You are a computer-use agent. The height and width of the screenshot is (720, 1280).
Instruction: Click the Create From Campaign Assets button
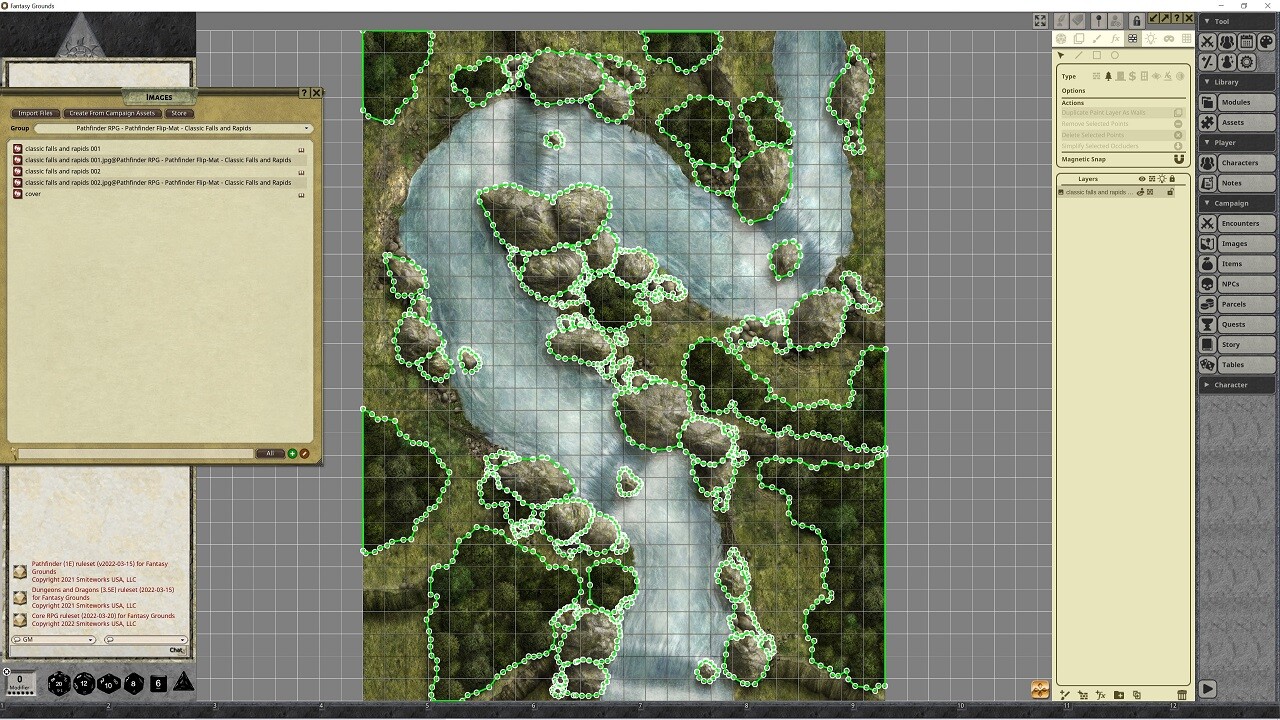coord(112,113)
